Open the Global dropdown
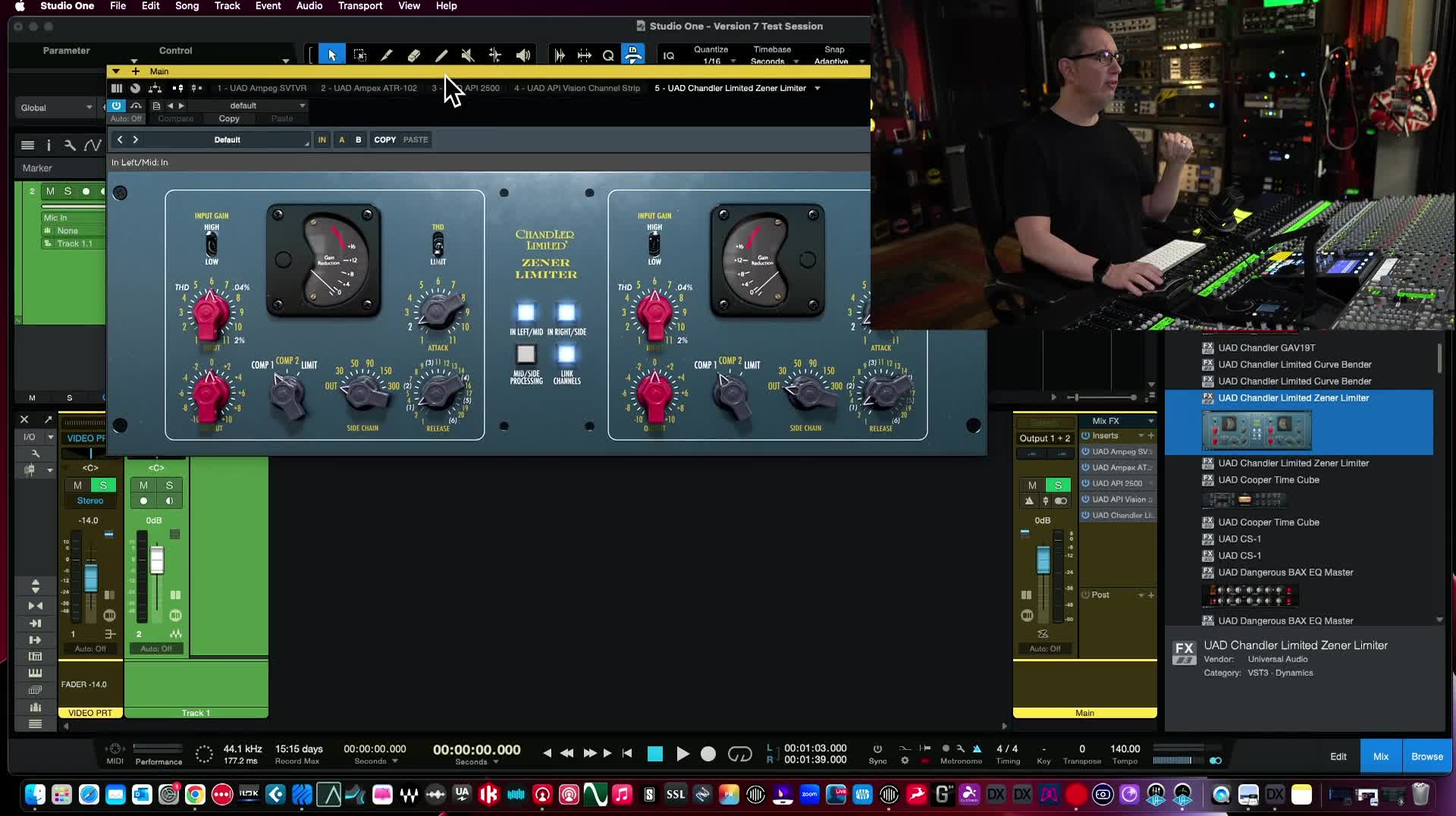Viewport: 1456px width, 816px height. [x=56, y=108]
